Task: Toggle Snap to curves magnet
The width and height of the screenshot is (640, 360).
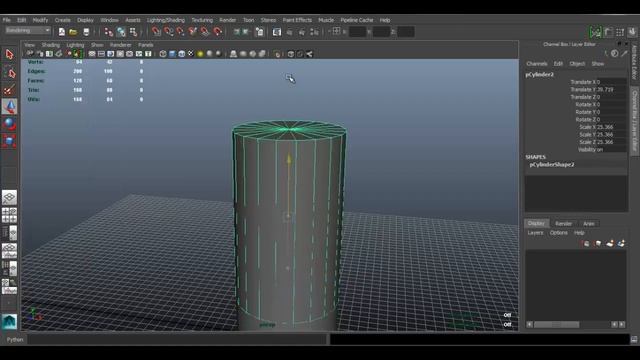Action: (168, 32)
